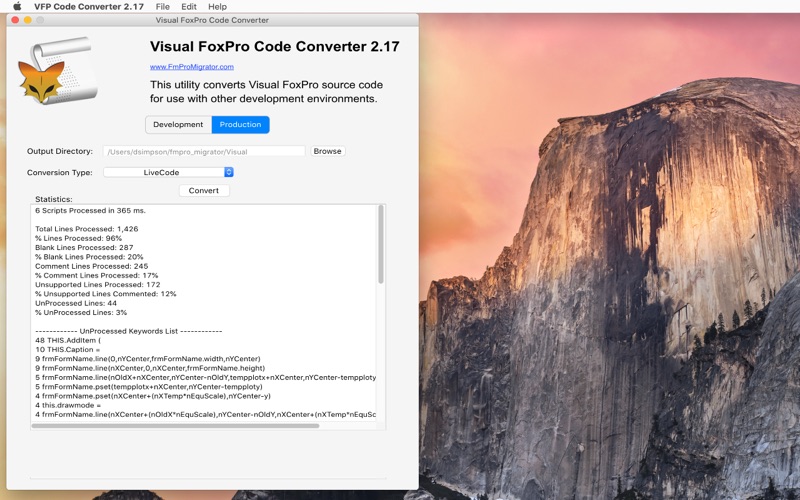Select line '9 frmFormName.line(0,nYCenter,frmFormName.width,nYCenter)'
This screenshot has height=500, width=800.
click(x=148, y=359)
